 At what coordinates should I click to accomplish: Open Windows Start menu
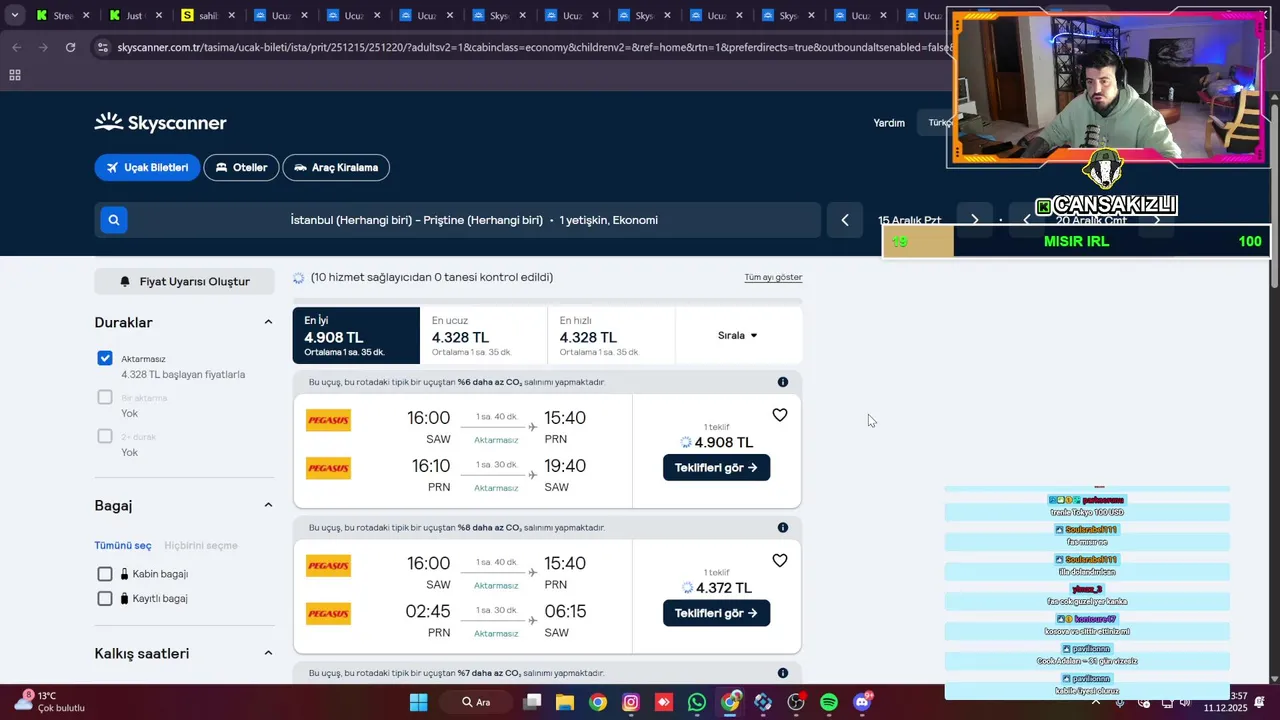coord(418,702)
